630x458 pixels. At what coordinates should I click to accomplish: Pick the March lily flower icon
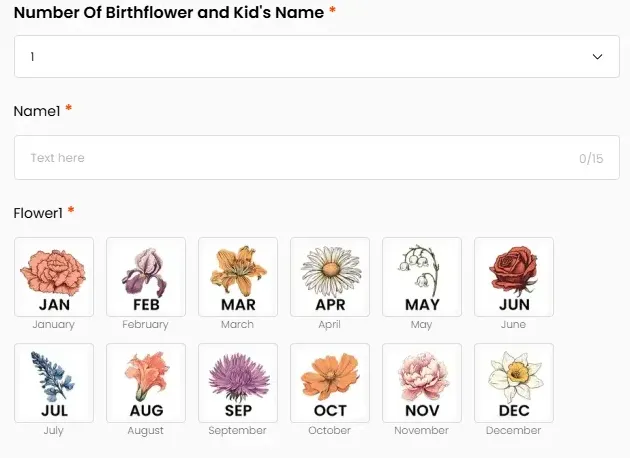point(238,277)
